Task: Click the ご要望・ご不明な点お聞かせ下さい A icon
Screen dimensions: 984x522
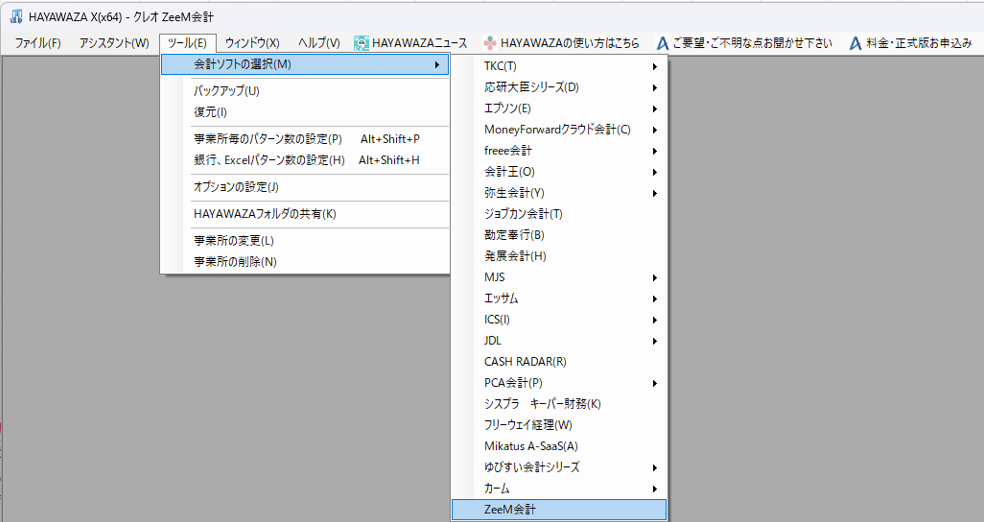Action: 663,43
